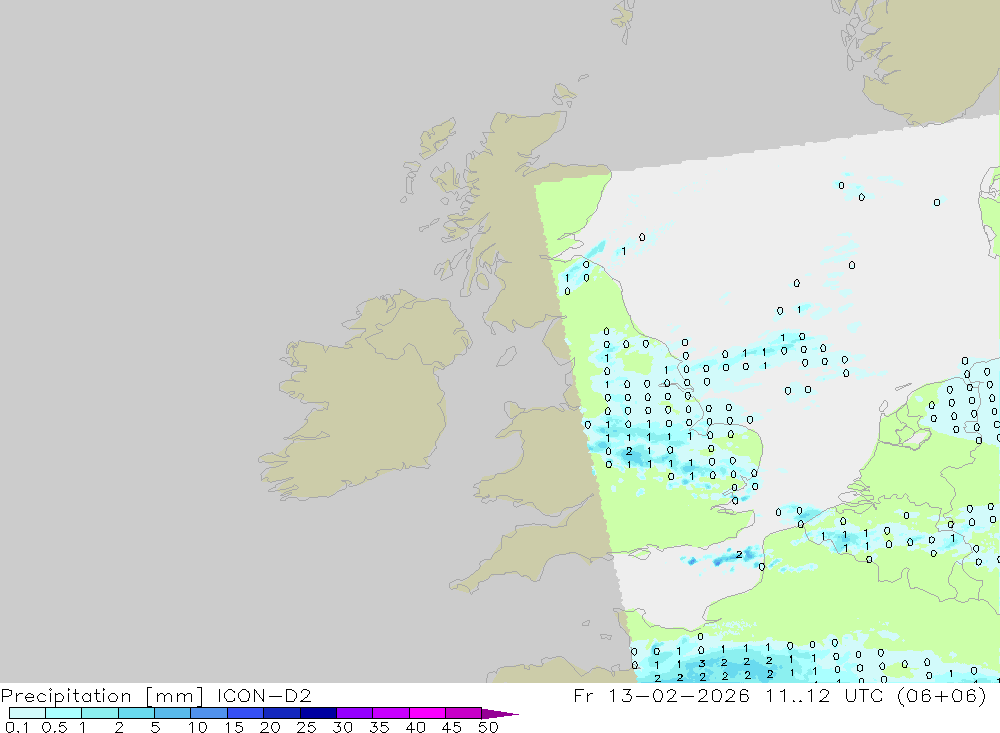Click the legend label "5" under the color bar
The image size is (1000, 733).
coord(155,727)
